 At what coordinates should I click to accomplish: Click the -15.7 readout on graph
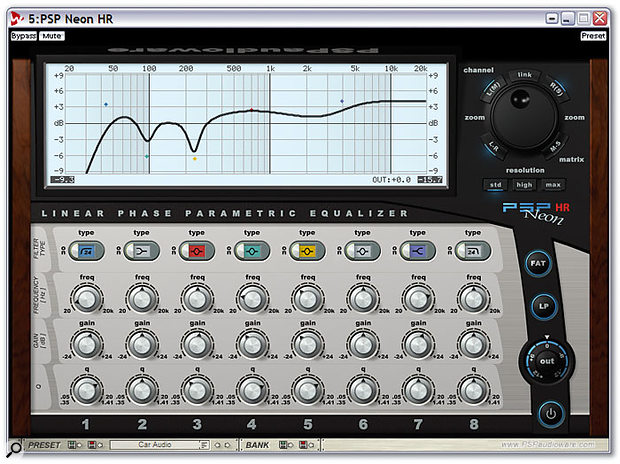tap(430, 180)
